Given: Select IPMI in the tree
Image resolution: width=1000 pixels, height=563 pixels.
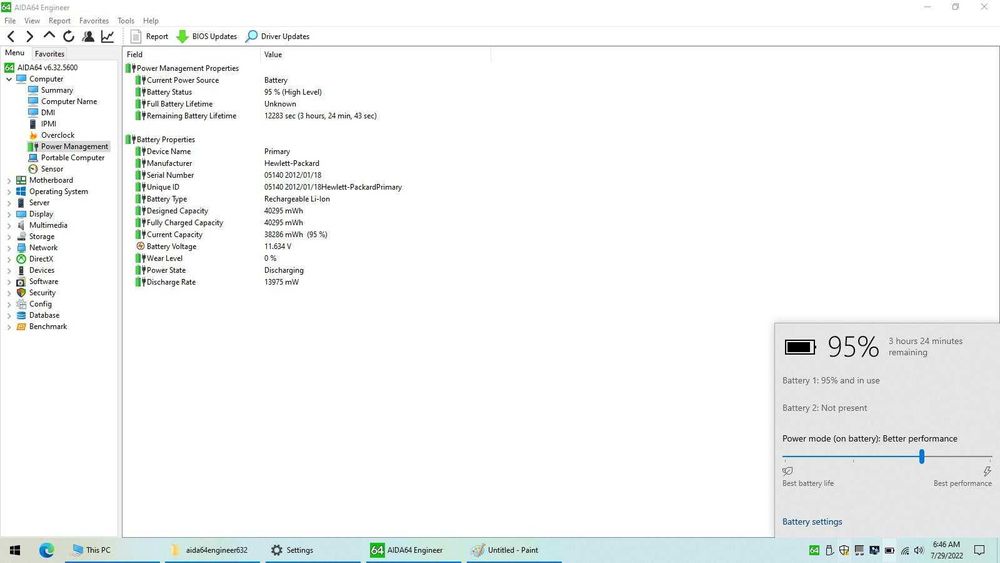Looking at the screenshot, I should pyautogui.click(x=48, y=124).
